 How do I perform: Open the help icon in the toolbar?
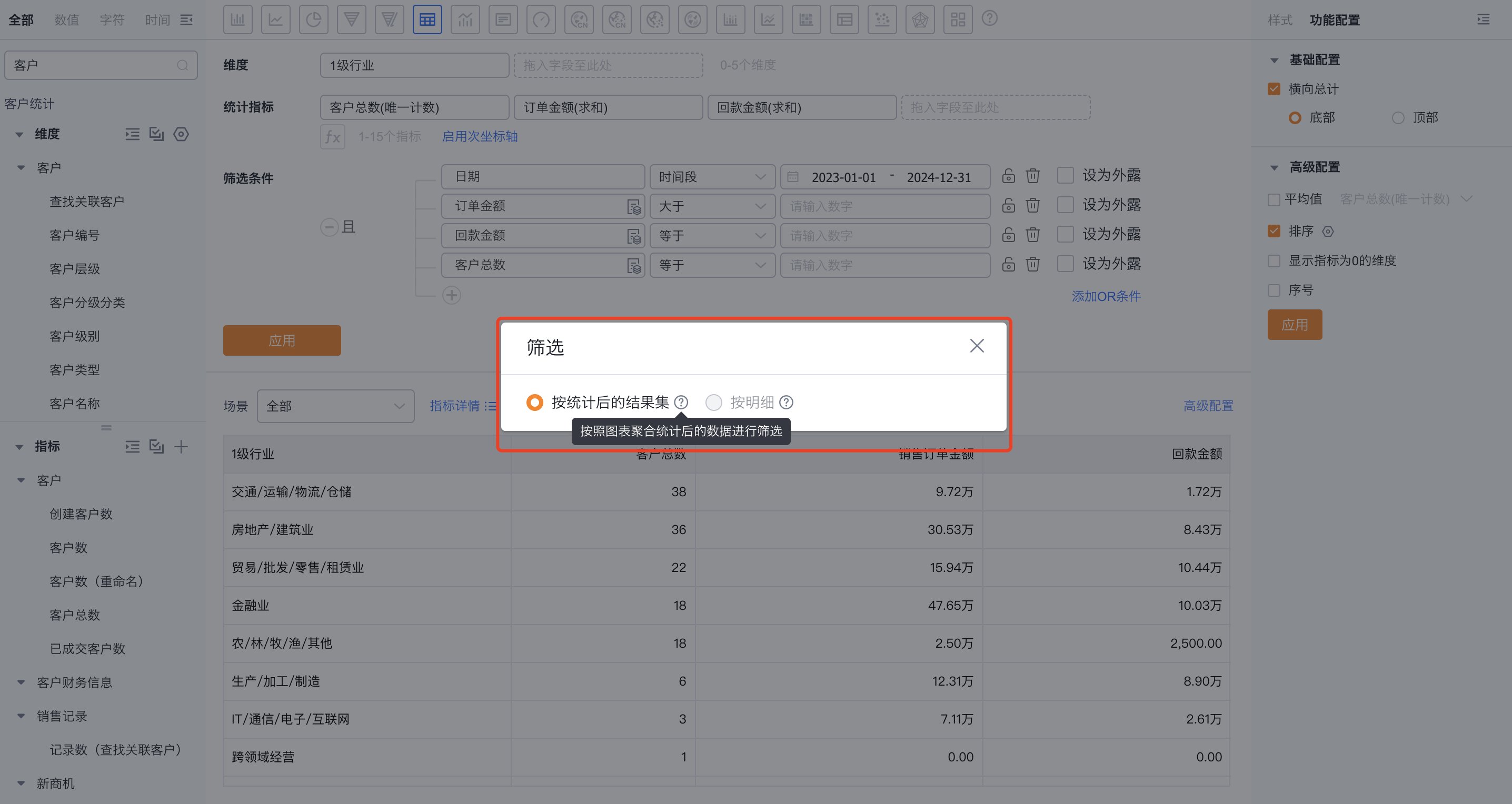pyautogui.click(x=990, y=18)
